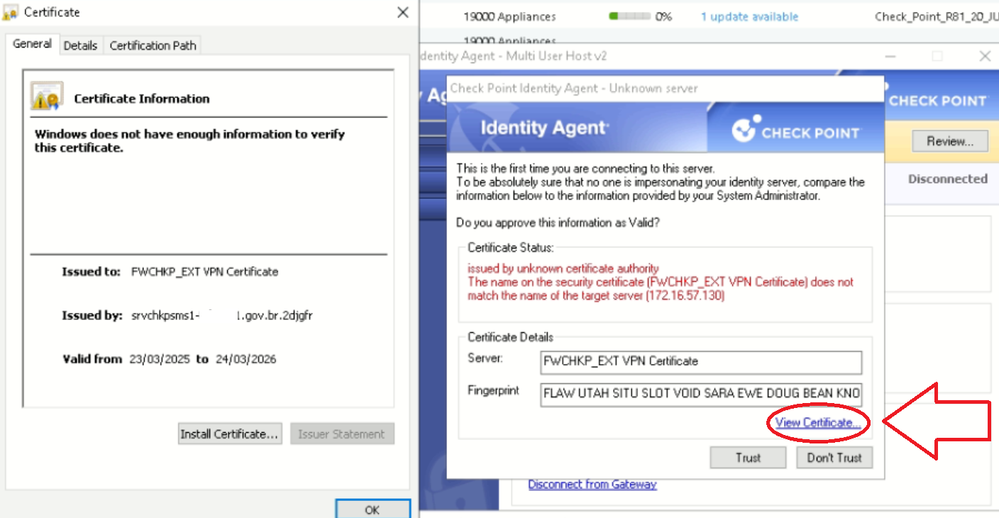The image size is (999, 518).
Task: Minimize the Multi User Host window
Action: tap(888, 56)
